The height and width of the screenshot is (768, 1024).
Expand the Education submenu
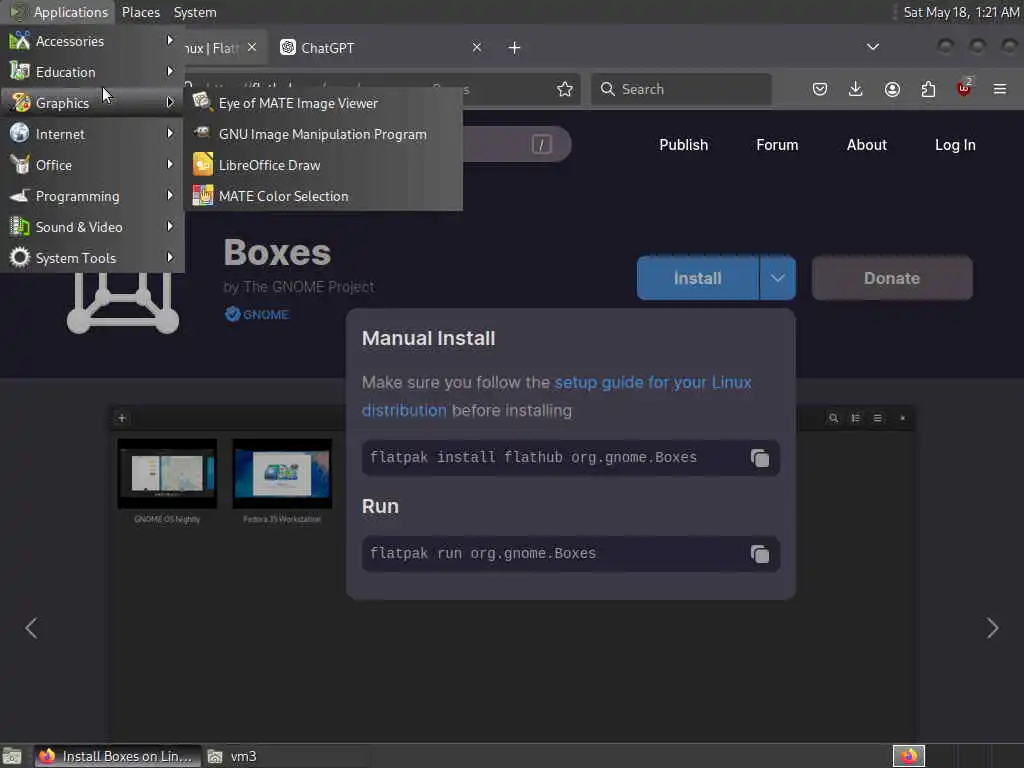pyautogui.click(x=91, y=72)
